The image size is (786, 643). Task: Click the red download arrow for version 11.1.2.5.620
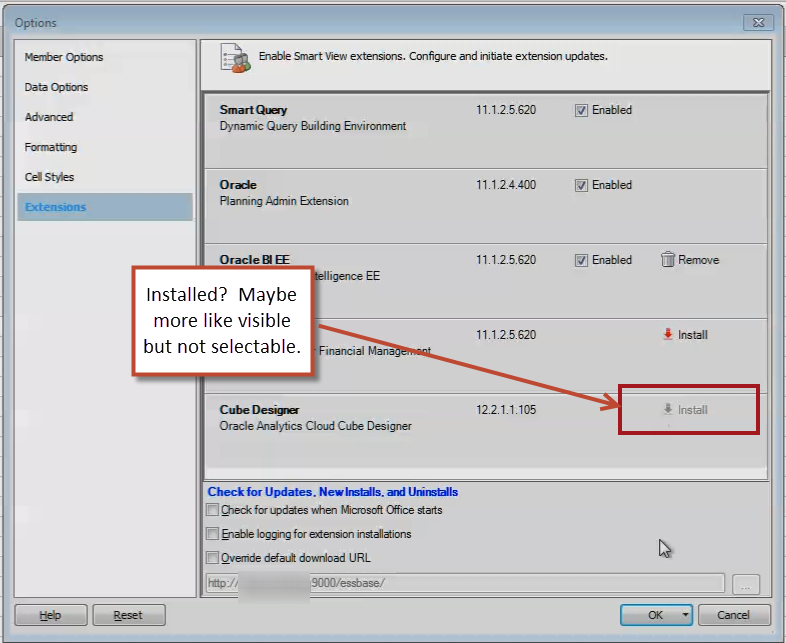pos(668,334)
